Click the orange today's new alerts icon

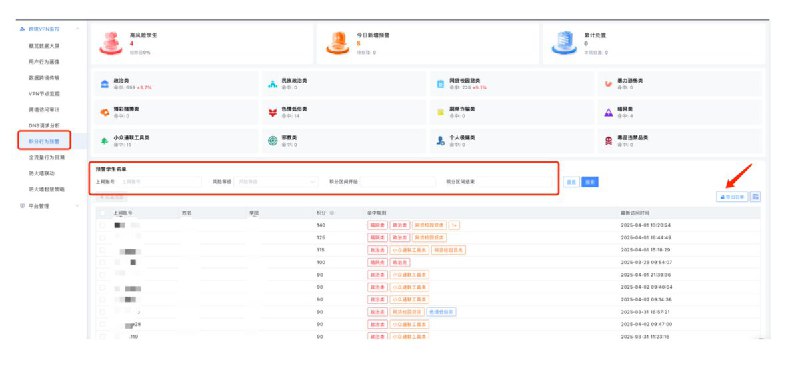[x=338, y=44]
